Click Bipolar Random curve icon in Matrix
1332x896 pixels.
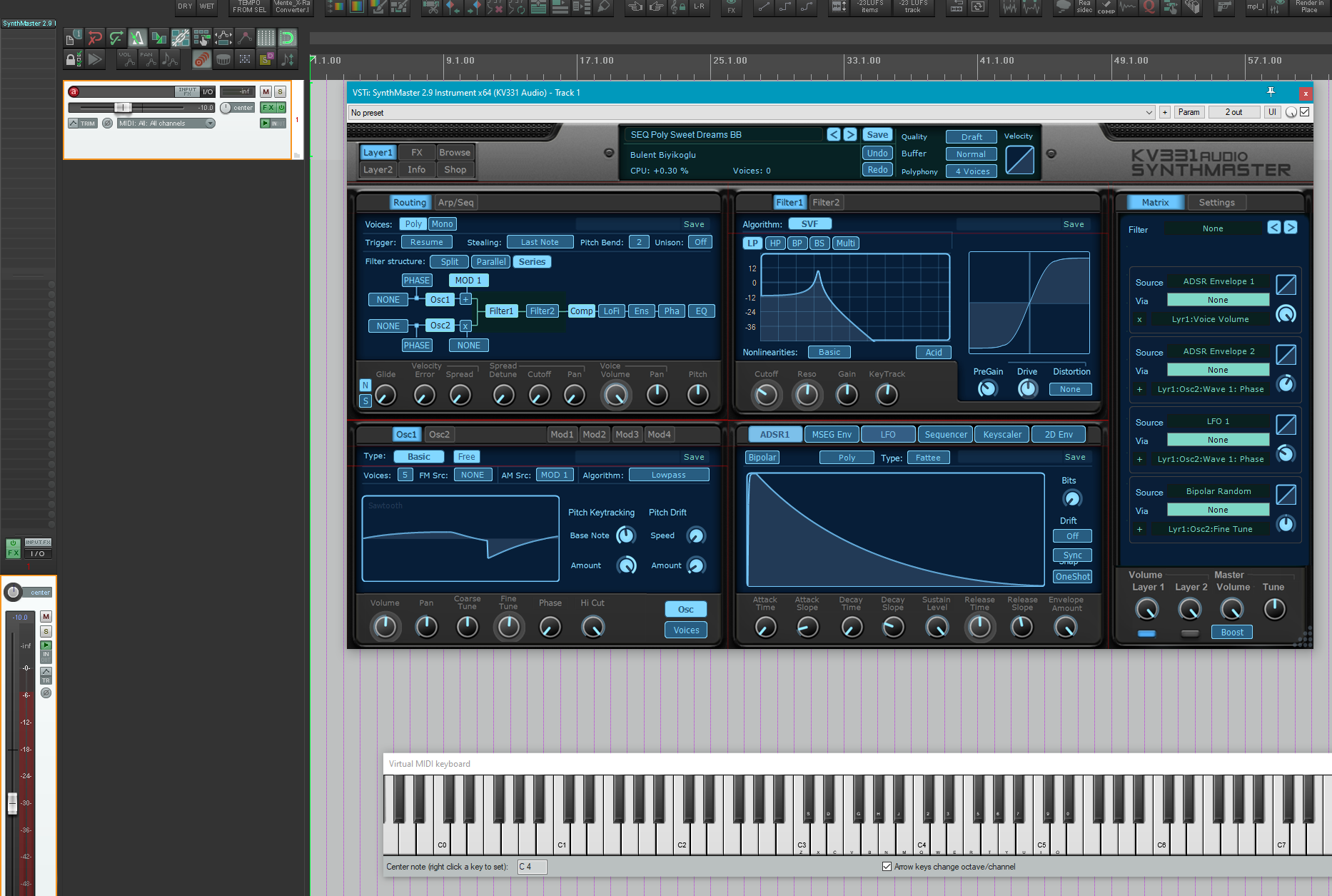pyautogui.click(x=1286, y=495)
